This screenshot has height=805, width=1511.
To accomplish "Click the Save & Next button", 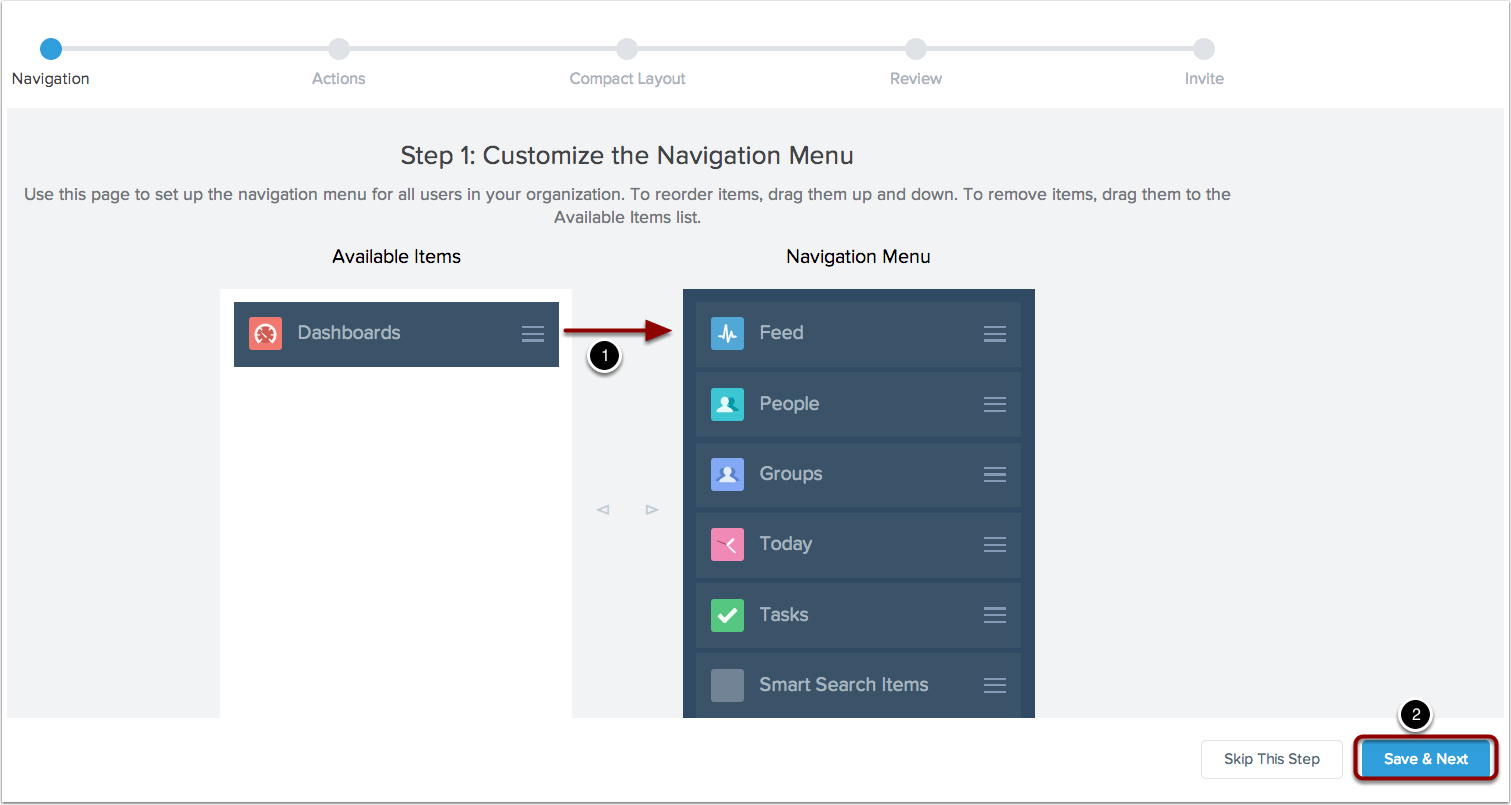I will [1426, 759].
